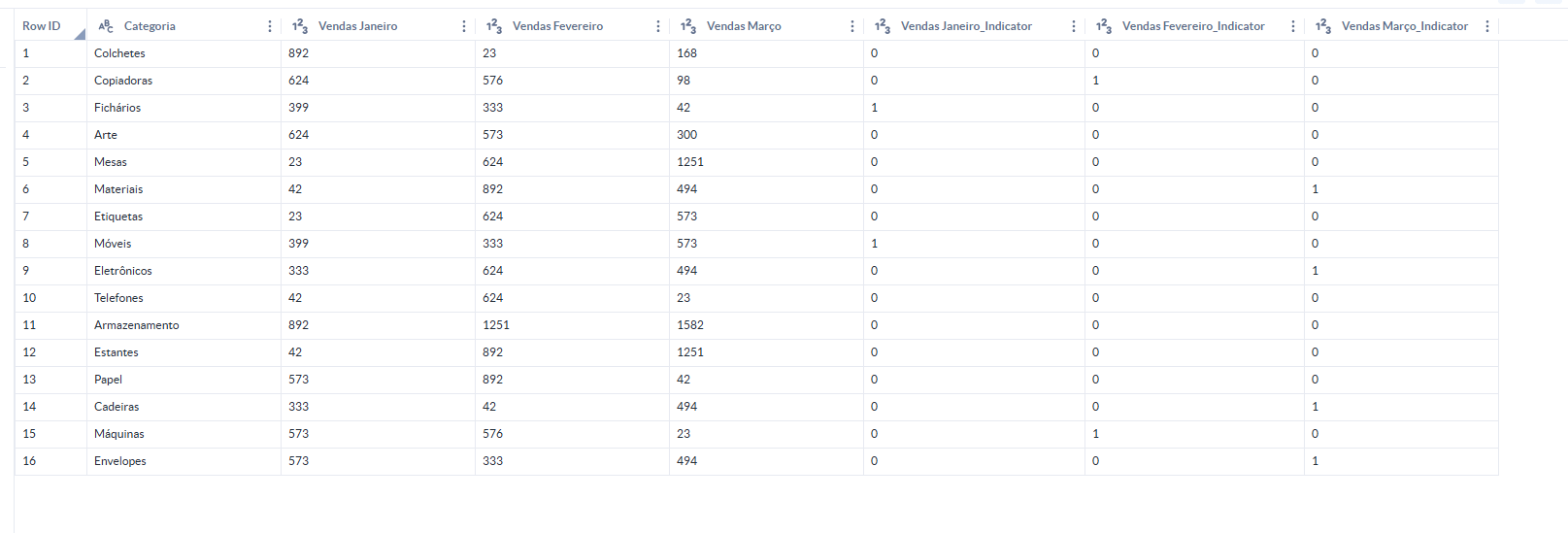This screenshot has width=1568, height=533.
Task: Open the three-dot menu for Vendas Janeiro
Action: pyautogui.click(x=464, y=26)
